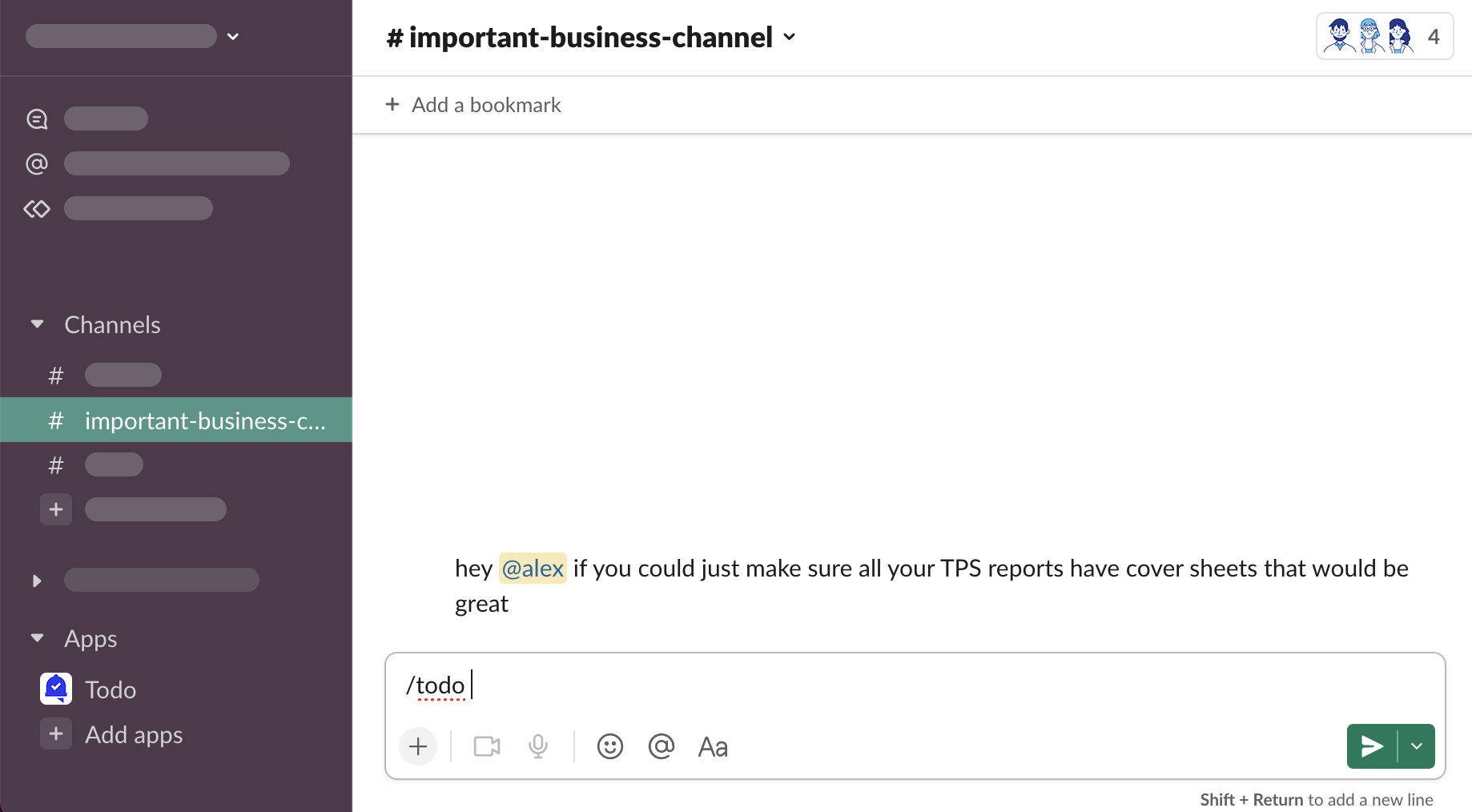Click the Add apps sidebar item
1472x812 pixels.
[133, 734]
